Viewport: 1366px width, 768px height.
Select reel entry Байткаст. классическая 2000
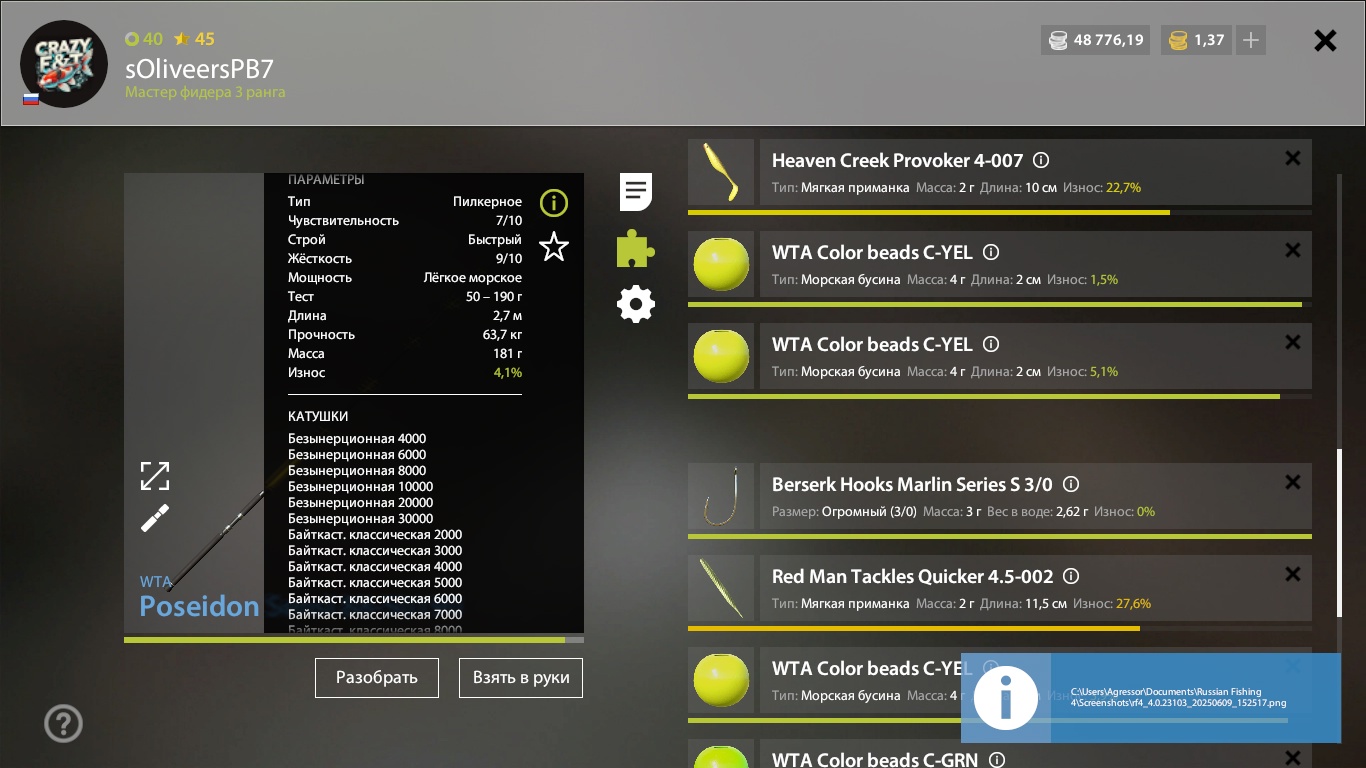pos(375,534)
